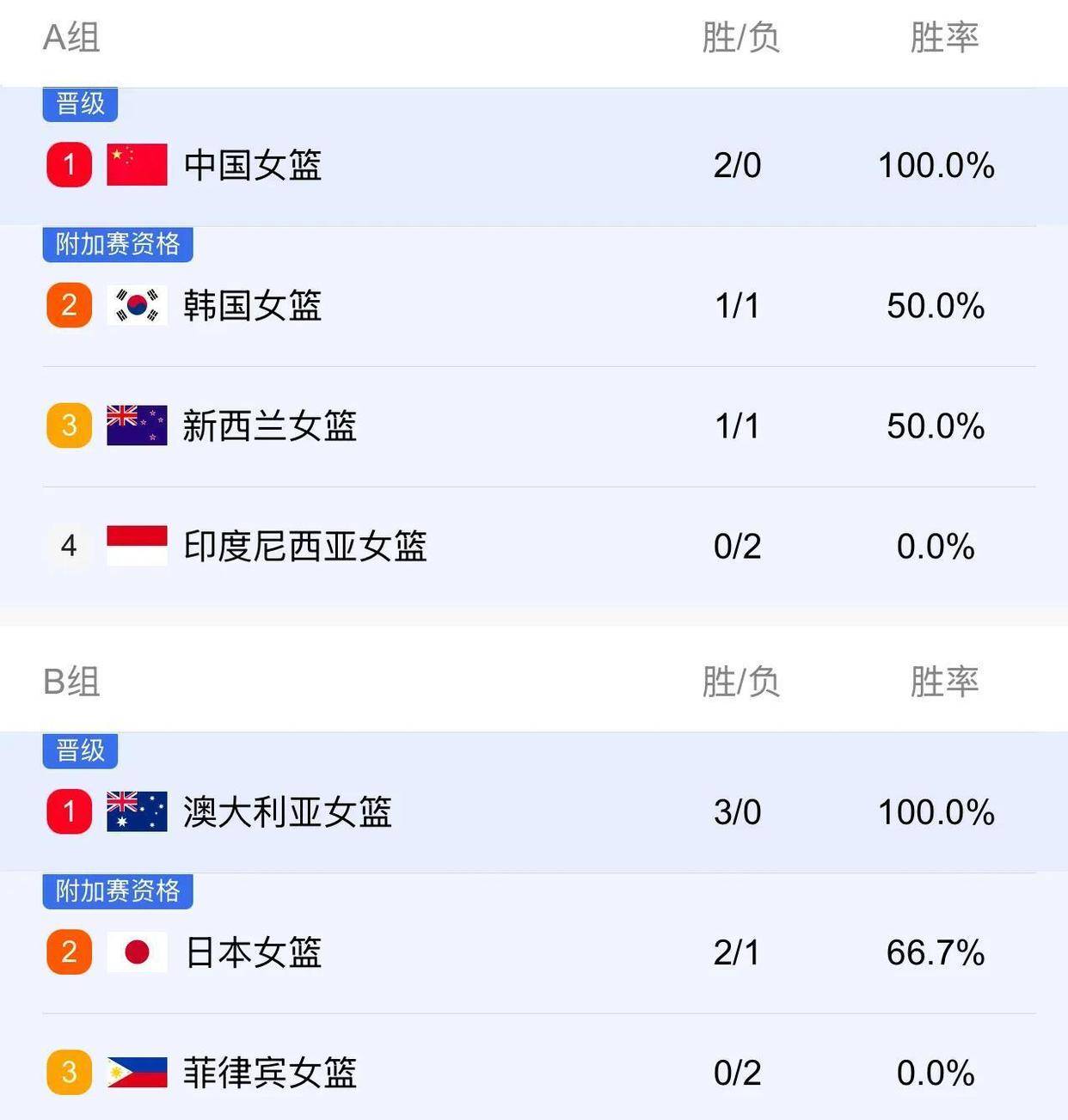Click the 胜/负 column header in A组

(740, 38)
